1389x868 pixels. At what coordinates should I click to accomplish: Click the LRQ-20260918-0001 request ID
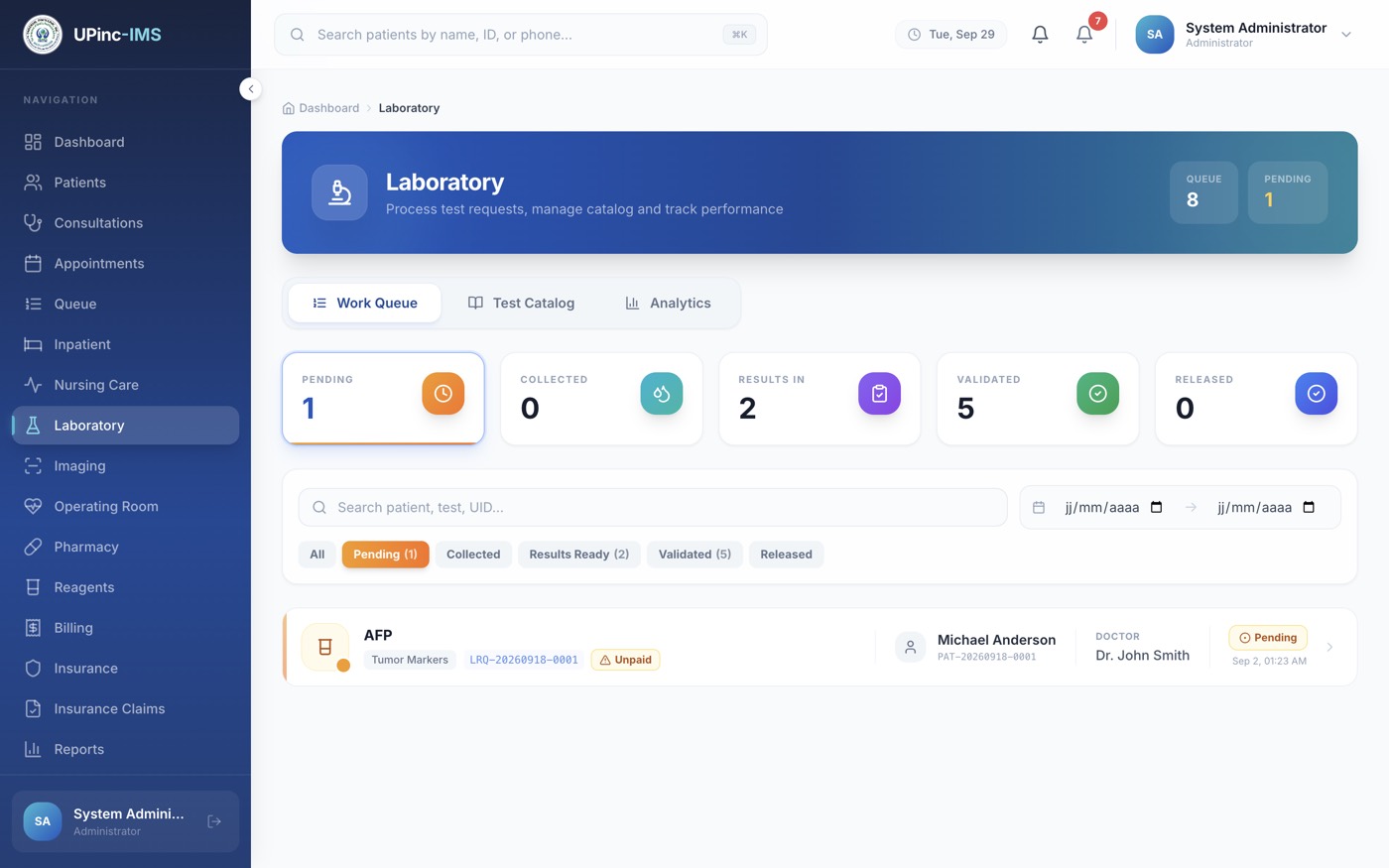pyautogui.click(x=524, y=660)
